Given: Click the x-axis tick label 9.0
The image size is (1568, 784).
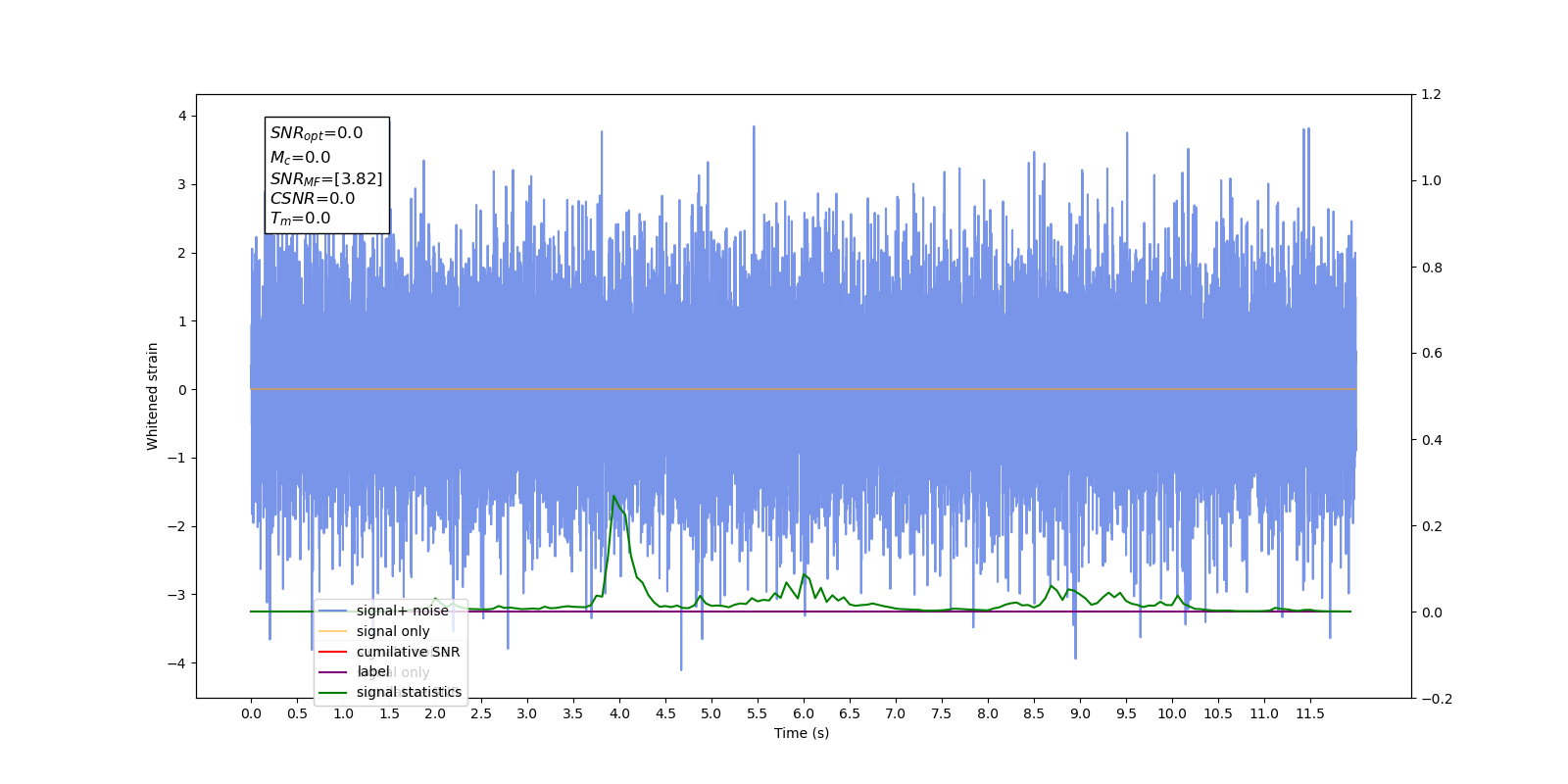Looking at the screenshot, I should [1080, 713].
